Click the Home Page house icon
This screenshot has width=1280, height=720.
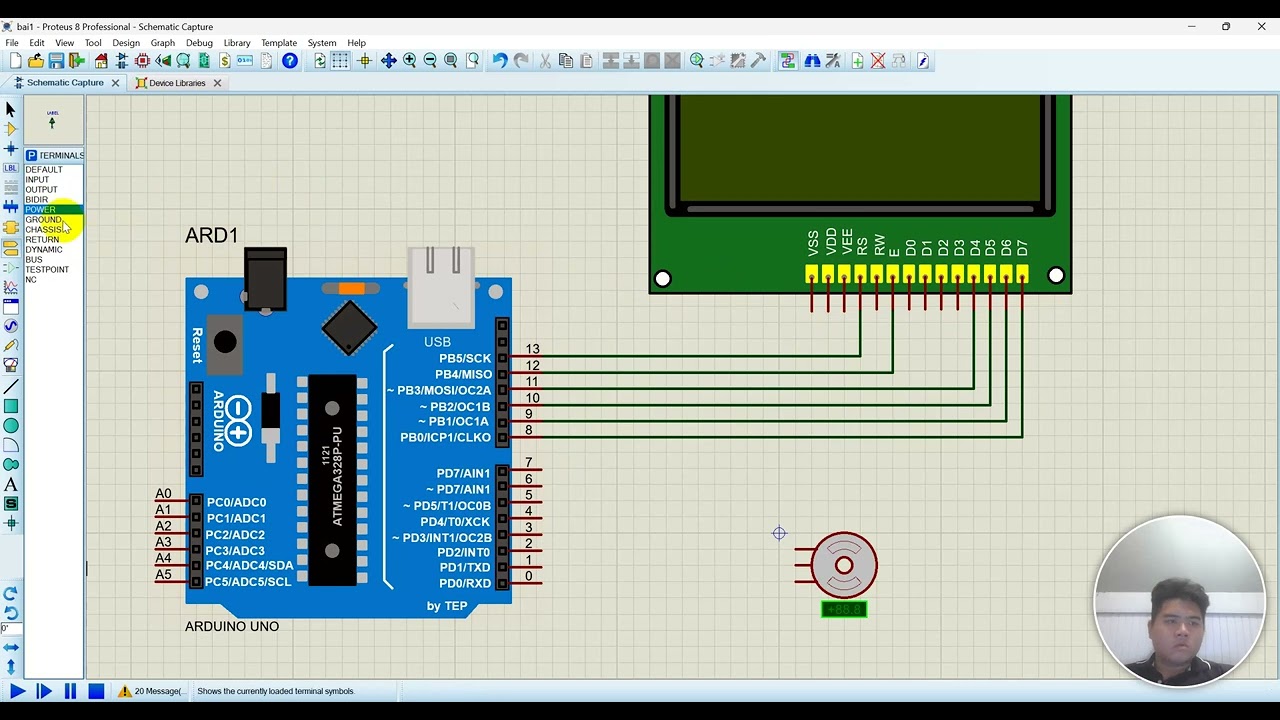(101, 61)
